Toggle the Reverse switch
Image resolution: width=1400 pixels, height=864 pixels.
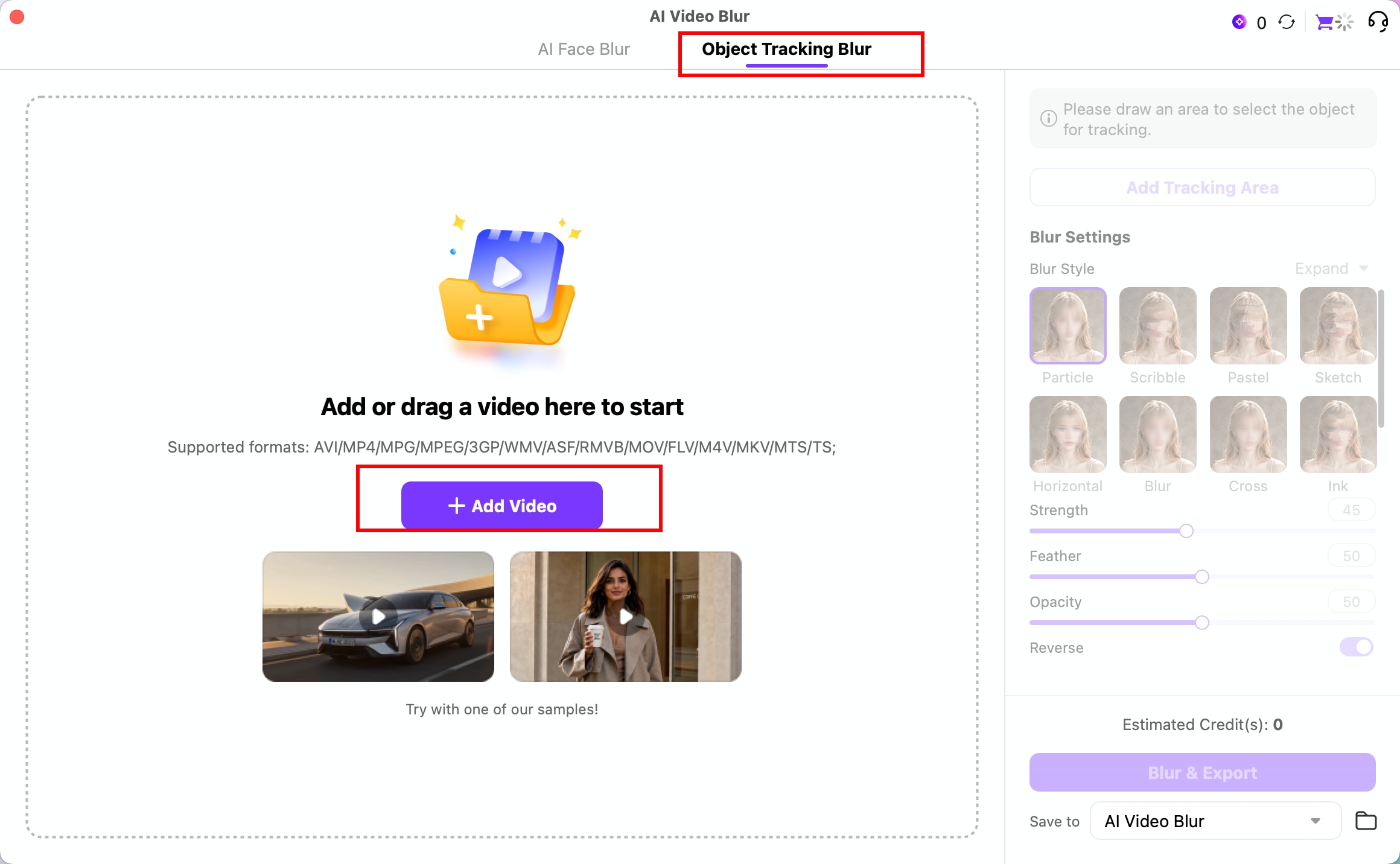pos(1356,647)
